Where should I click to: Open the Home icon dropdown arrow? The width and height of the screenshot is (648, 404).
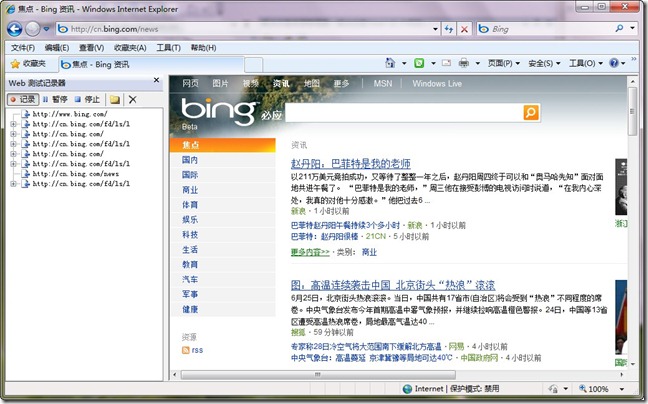(404, 63)
